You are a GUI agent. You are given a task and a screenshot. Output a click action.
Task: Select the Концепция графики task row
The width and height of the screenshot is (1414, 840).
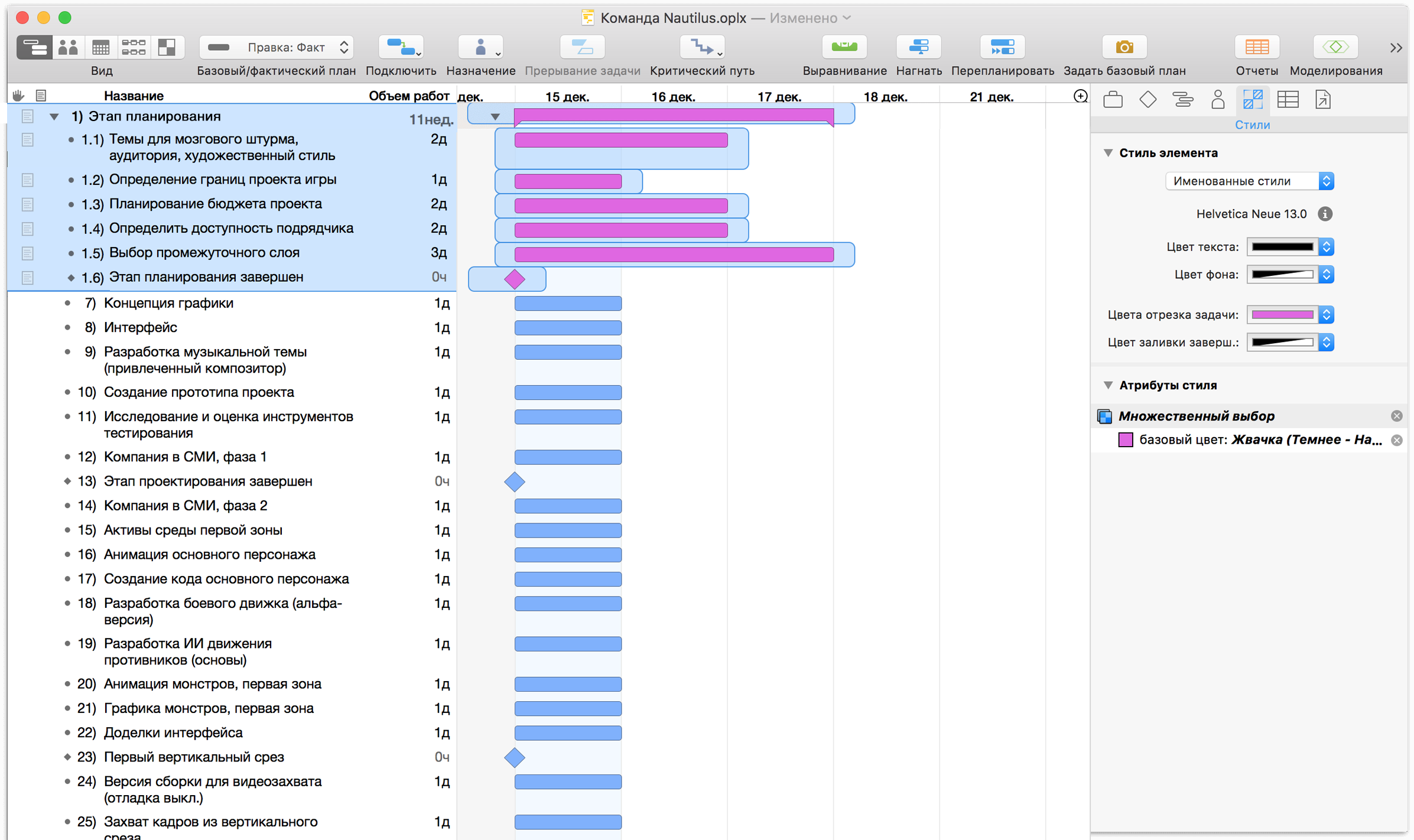232,303
